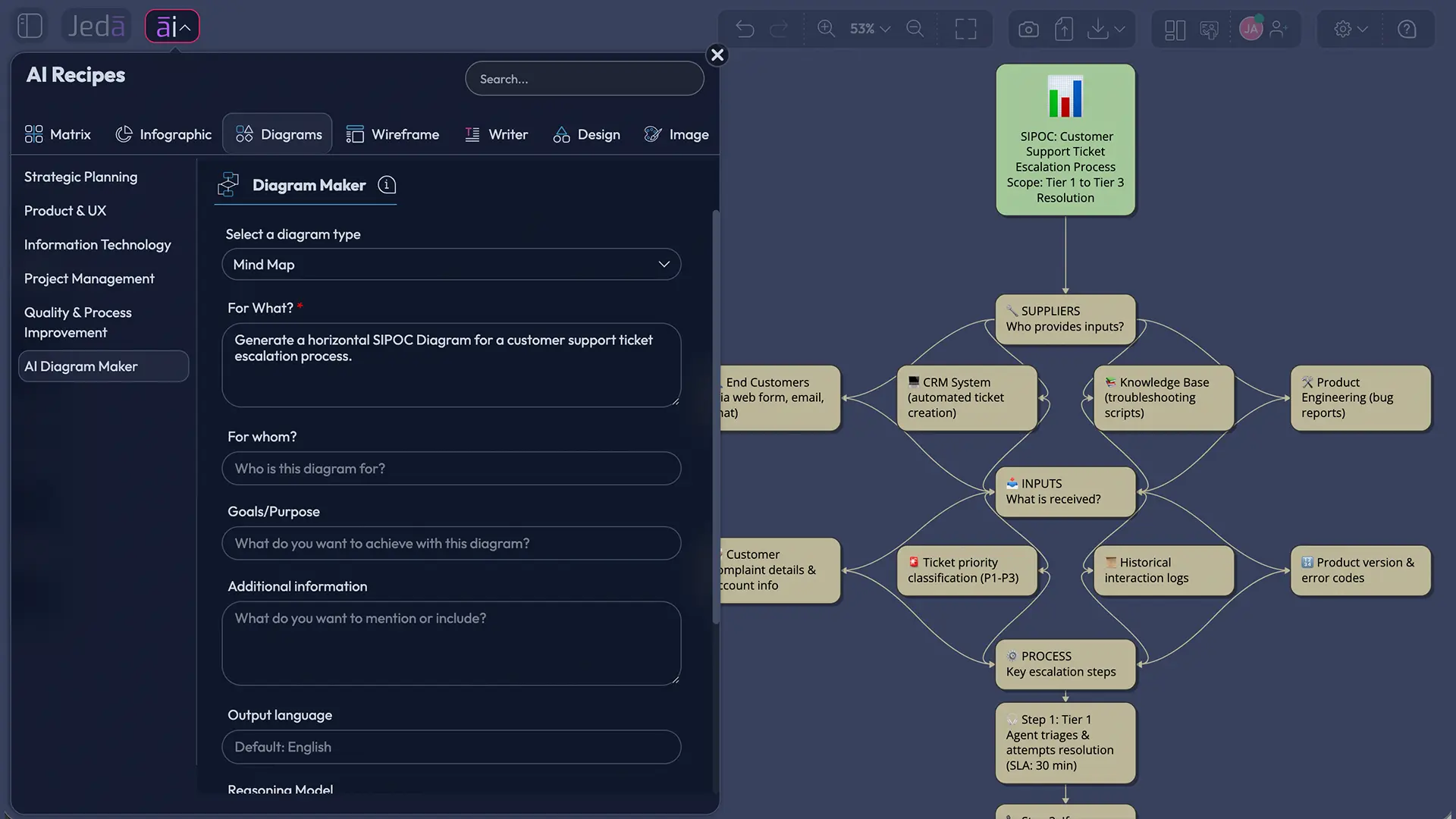Click the redo arrow in toolbar
This screenshot has height=819, width=1456.
[779, 29]
